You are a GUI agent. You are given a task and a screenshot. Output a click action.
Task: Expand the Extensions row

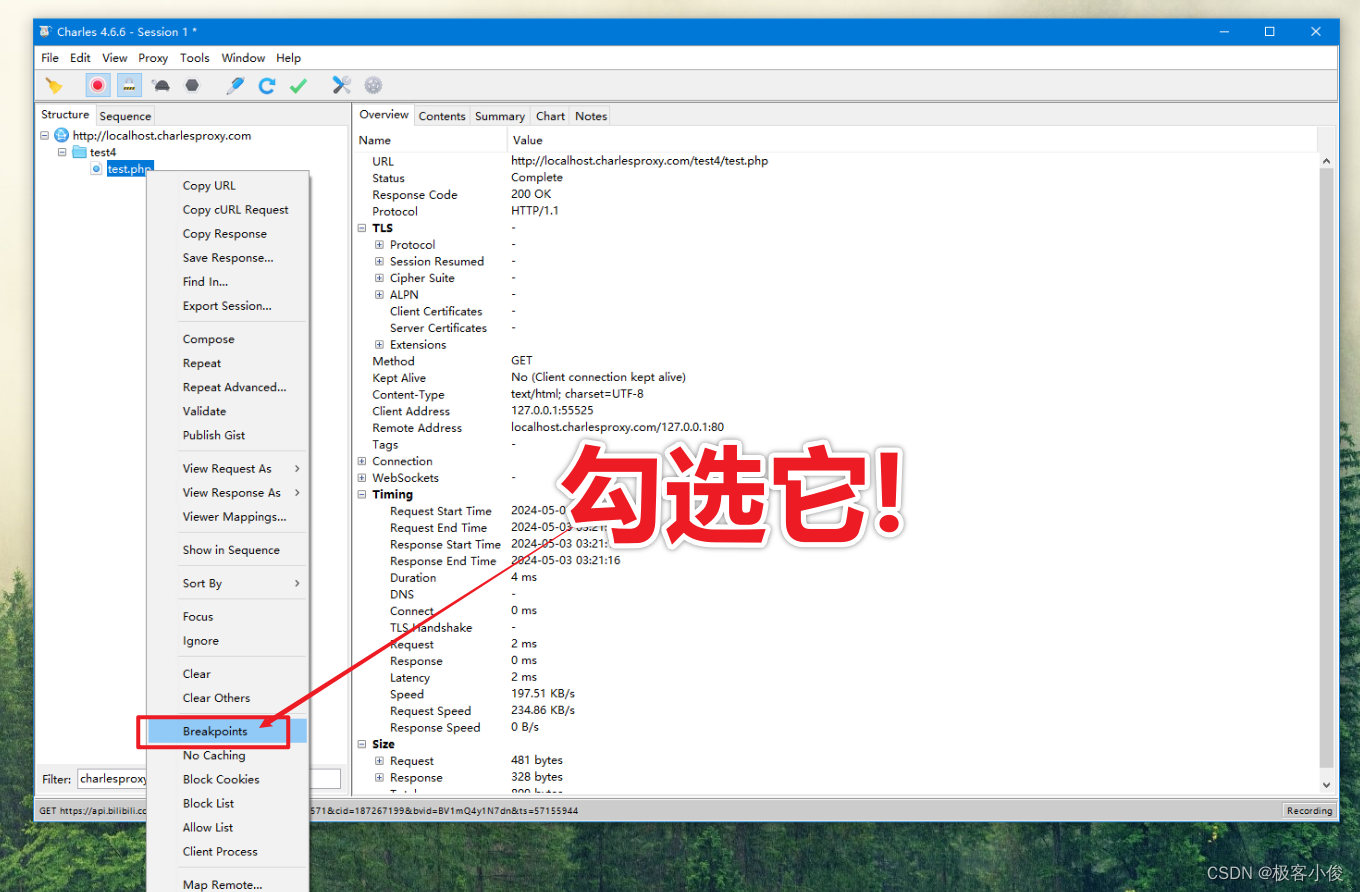[379, 345]
